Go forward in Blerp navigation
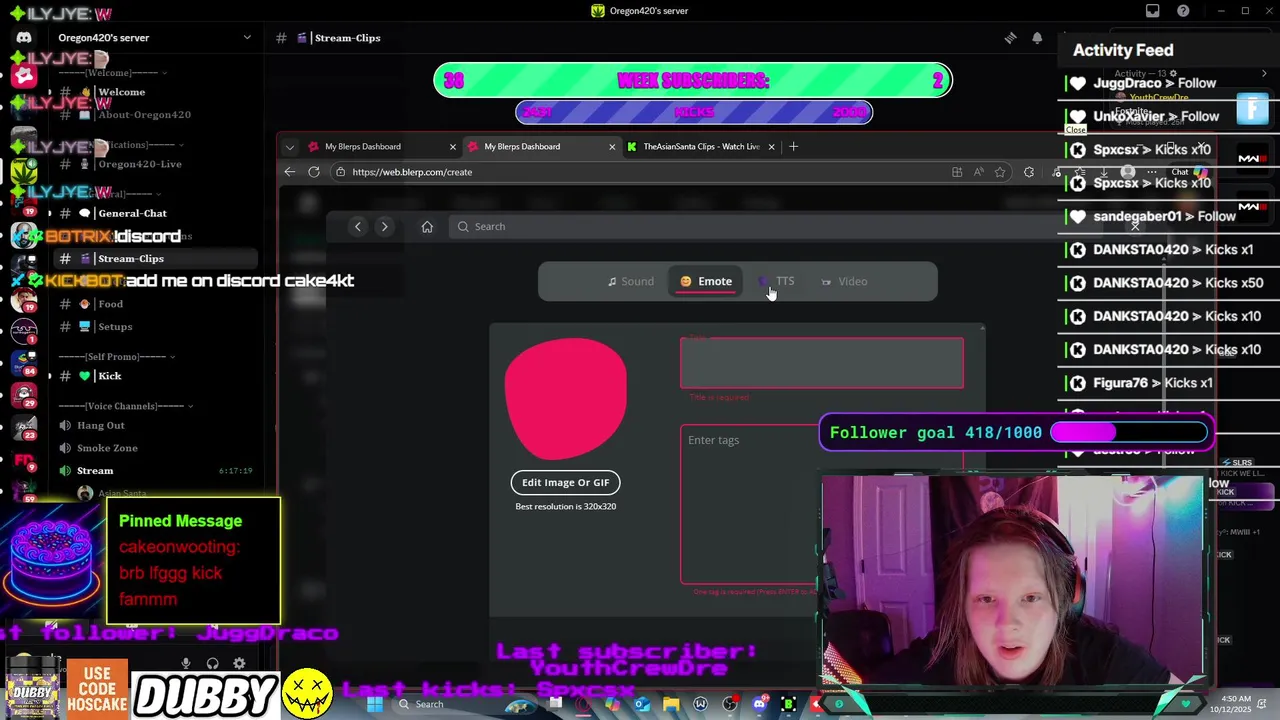 [x=384, y=227]
